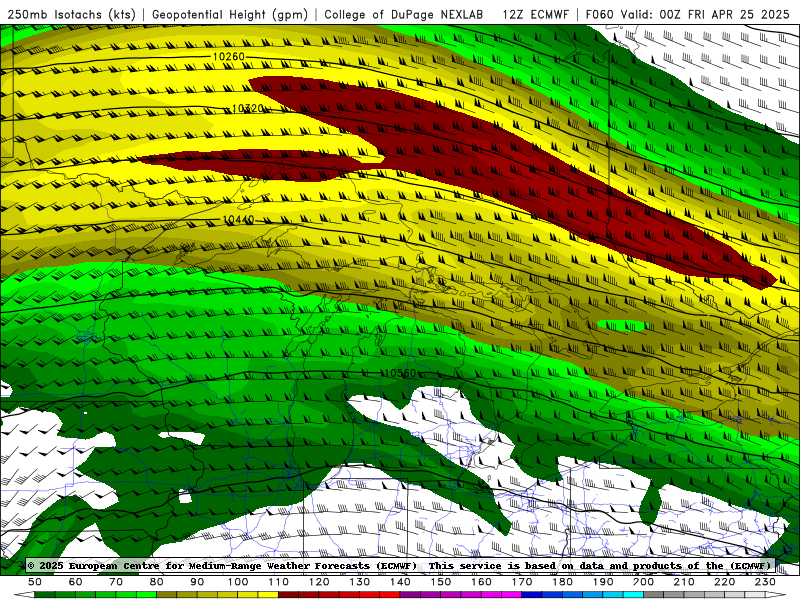The image size is (800, 600).
Task: Click the 60 value on the color scale
Action: click(x=76, y=582)
